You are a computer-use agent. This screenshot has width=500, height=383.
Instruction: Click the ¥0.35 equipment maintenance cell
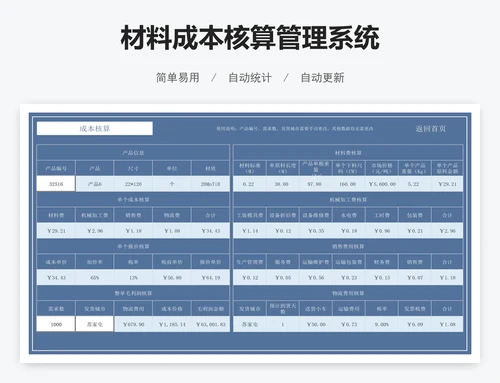click(x=316, y=231)
